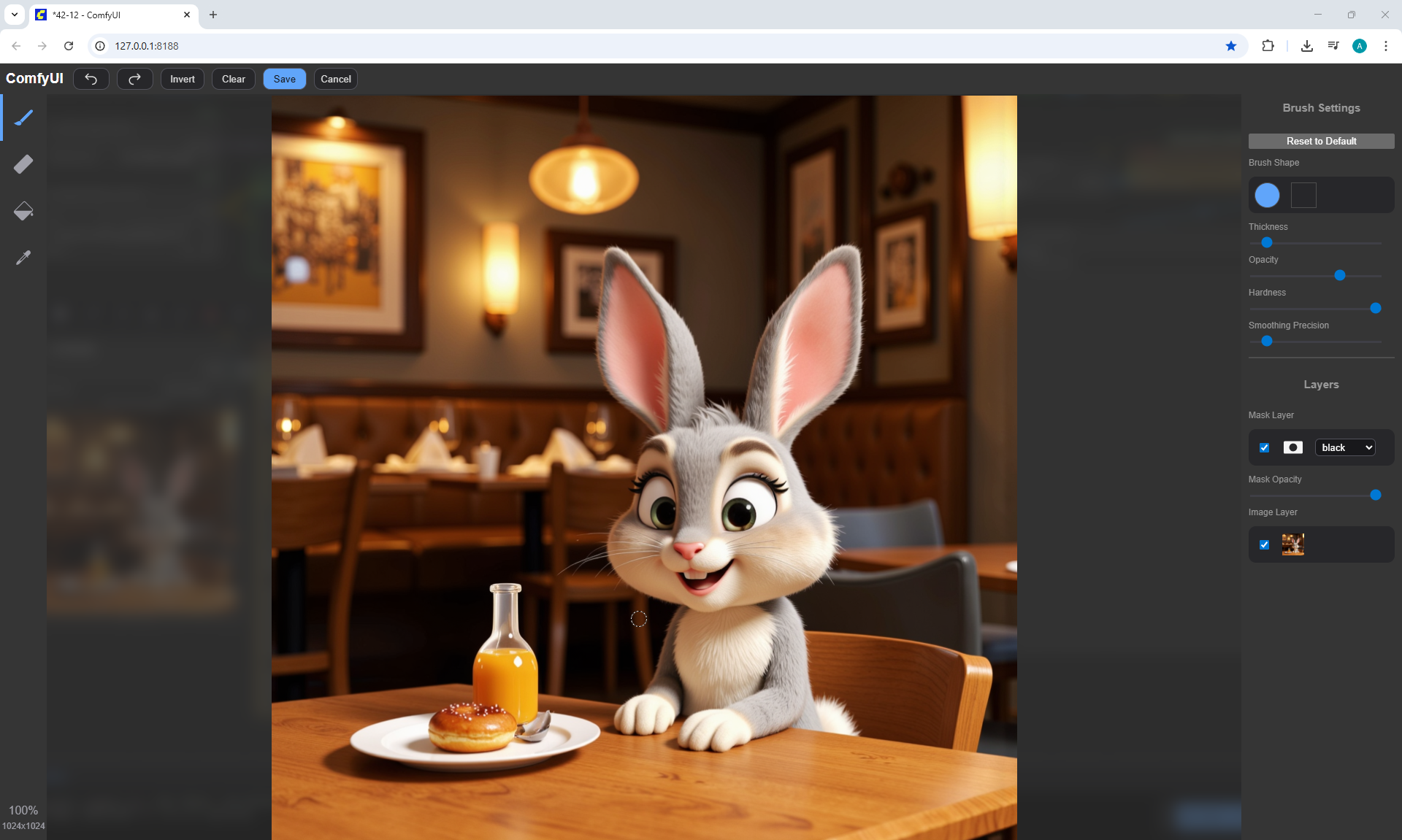Open Chrome's three-dot menu
The height and width of the screenshot is (840, 1402).
pyautogui.click(x=1385, y=46)
